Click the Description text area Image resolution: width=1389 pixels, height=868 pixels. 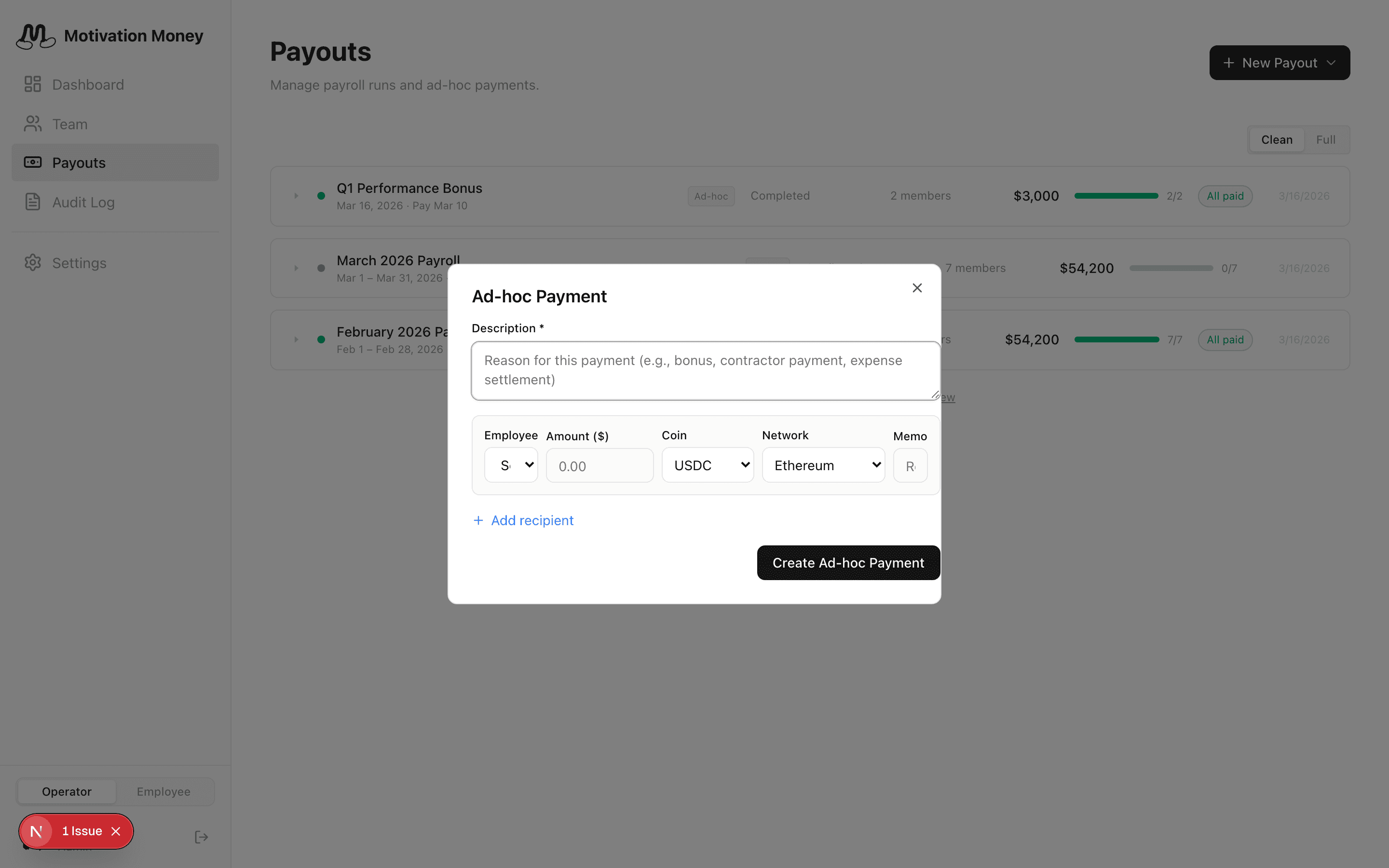coord(706,370)
